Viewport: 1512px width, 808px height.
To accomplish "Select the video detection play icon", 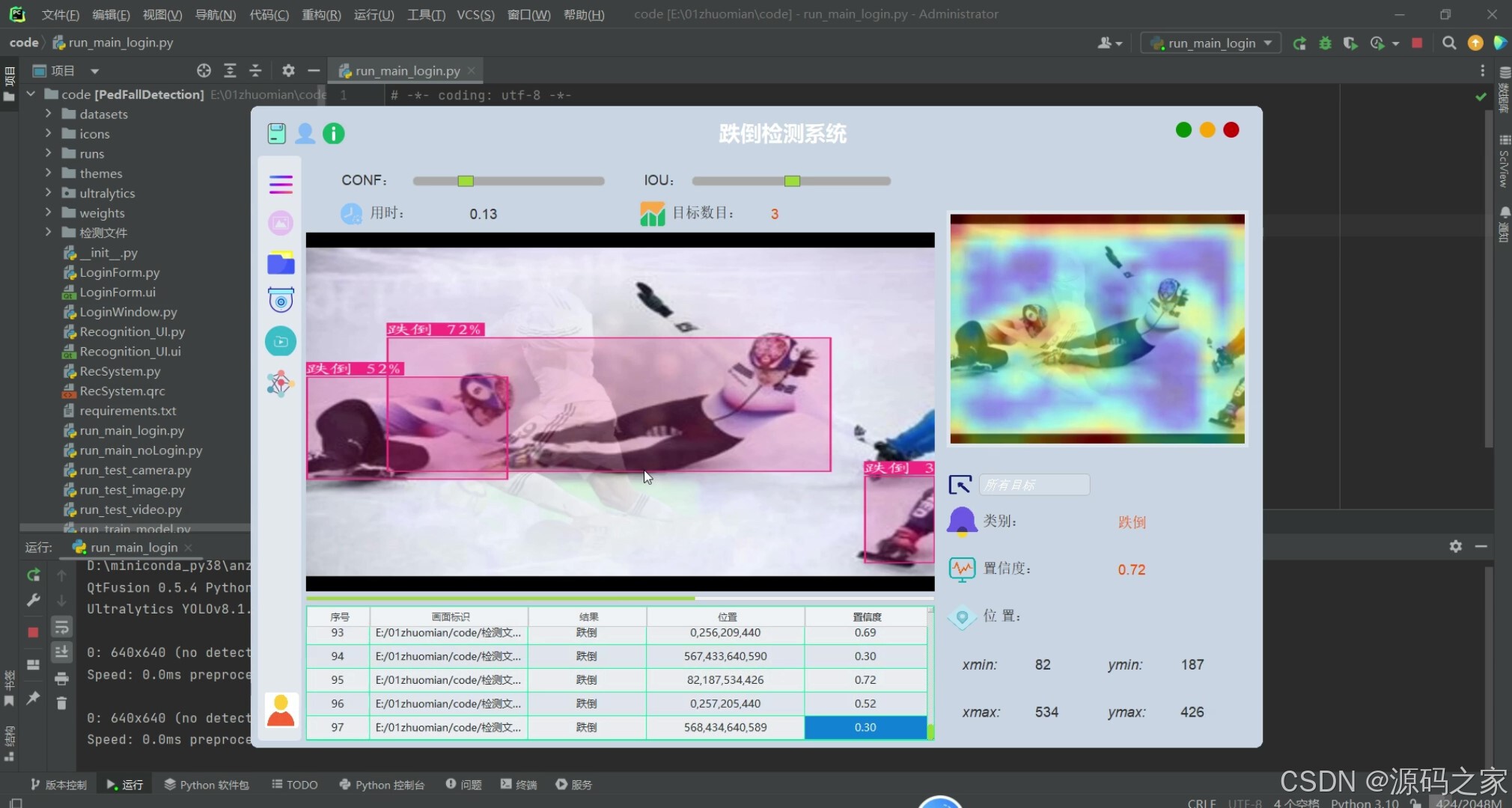I will coord(281,342).
